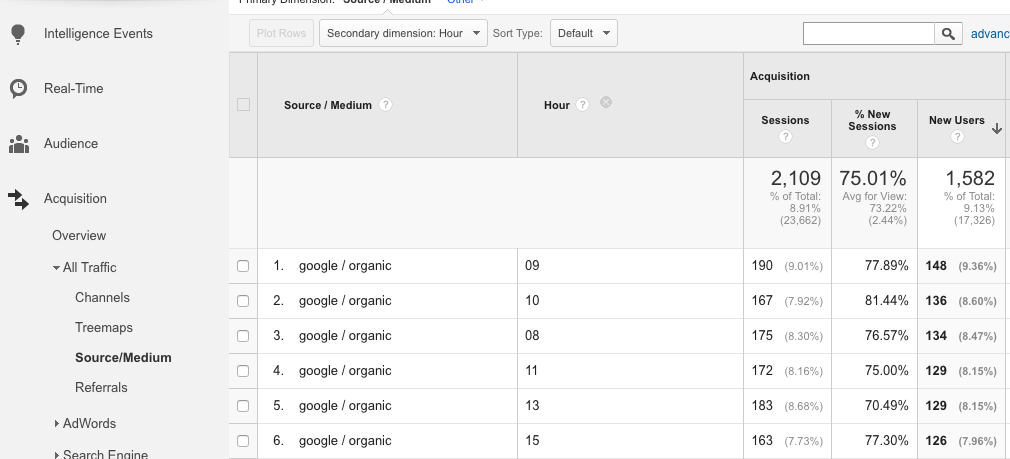Click the Acquisition arrows icon
The height and width of the screenshot is (459, 1010).
[18, 199]
